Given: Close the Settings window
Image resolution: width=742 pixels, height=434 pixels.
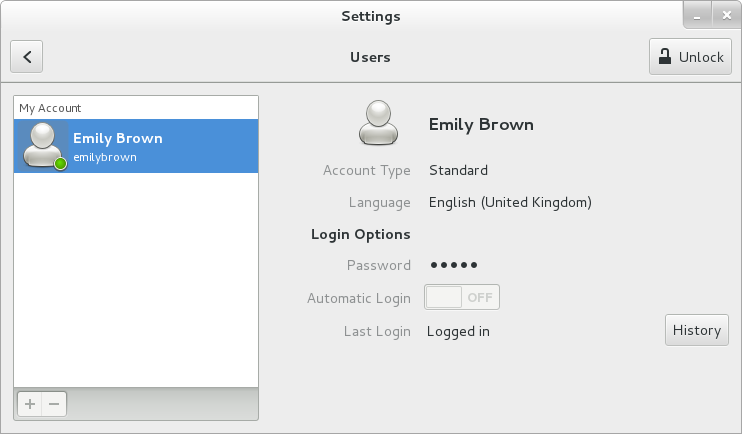Looking at the screenshot, I should pos(726,15).
